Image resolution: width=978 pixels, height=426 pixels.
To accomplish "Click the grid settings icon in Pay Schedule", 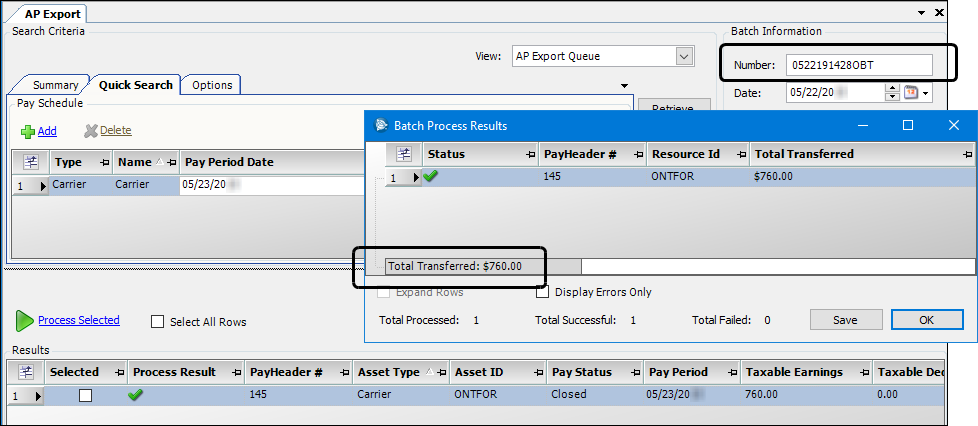I will (x=30, y=162).
